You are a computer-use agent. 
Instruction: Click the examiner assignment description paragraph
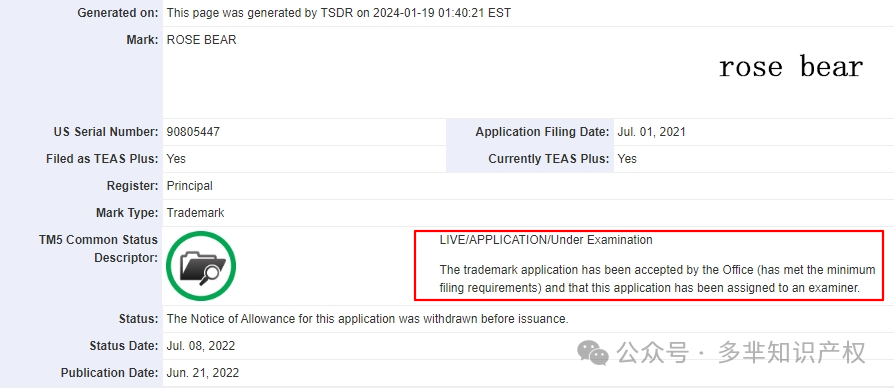click(657, 279)
